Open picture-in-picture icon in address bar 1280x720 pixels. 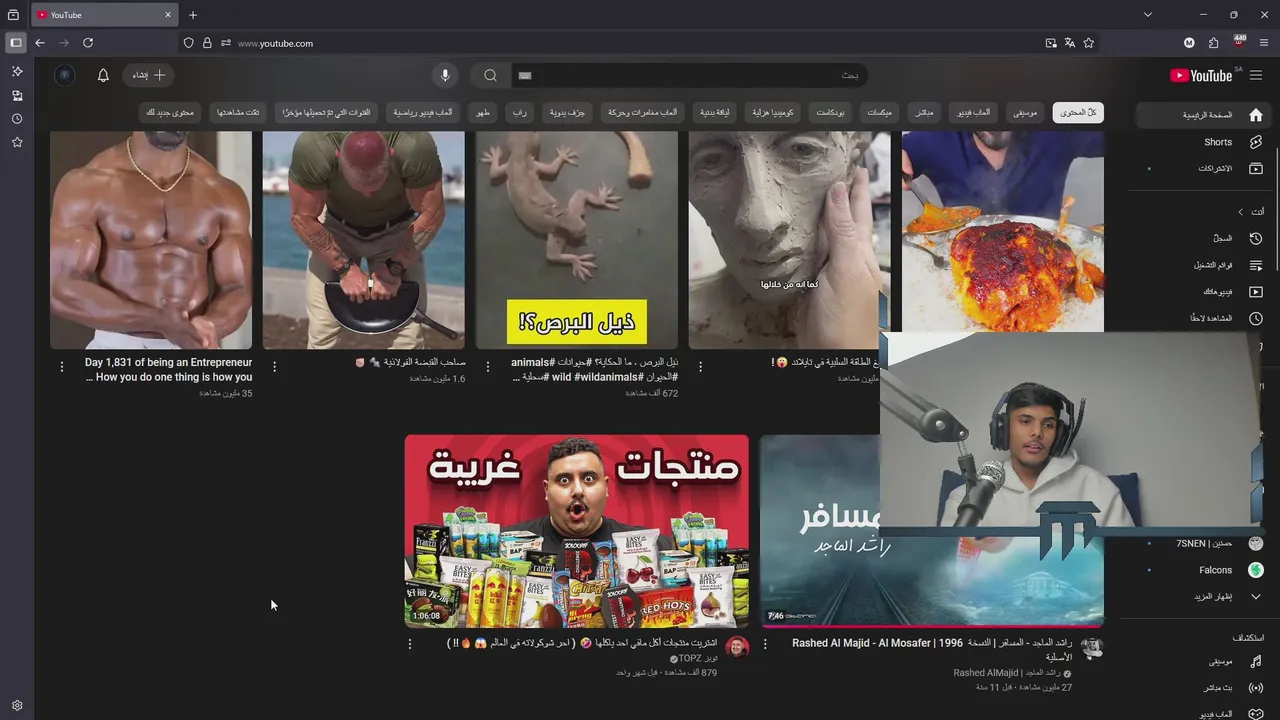(1051, 43)
